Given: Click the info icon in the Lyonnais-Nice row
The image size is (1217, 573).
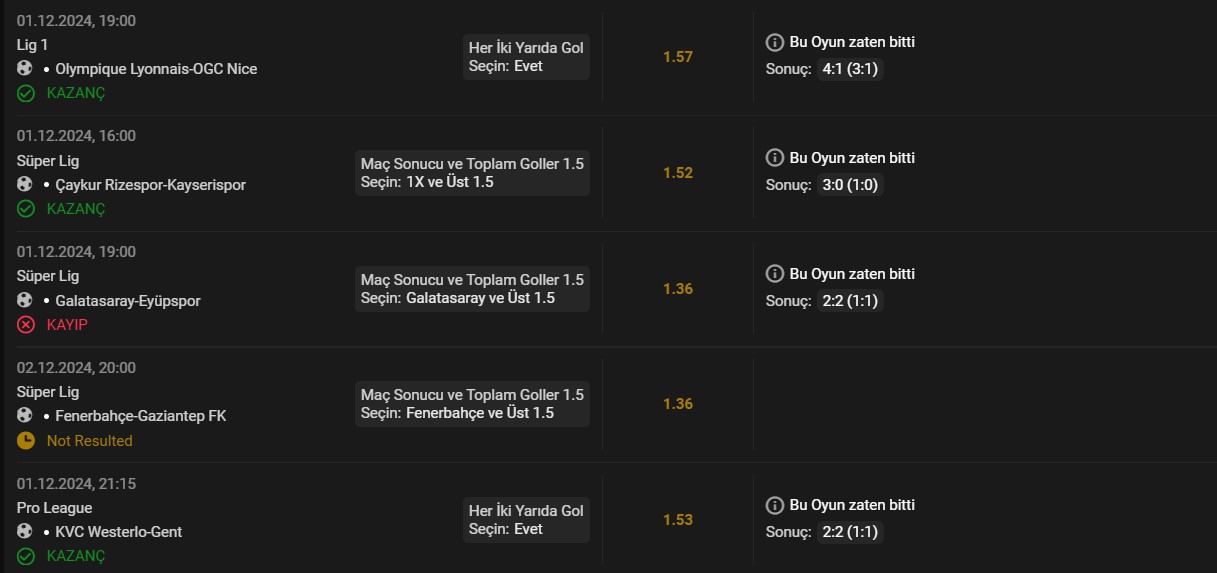Looking at the screenshot, I should (x=774, y=42).
